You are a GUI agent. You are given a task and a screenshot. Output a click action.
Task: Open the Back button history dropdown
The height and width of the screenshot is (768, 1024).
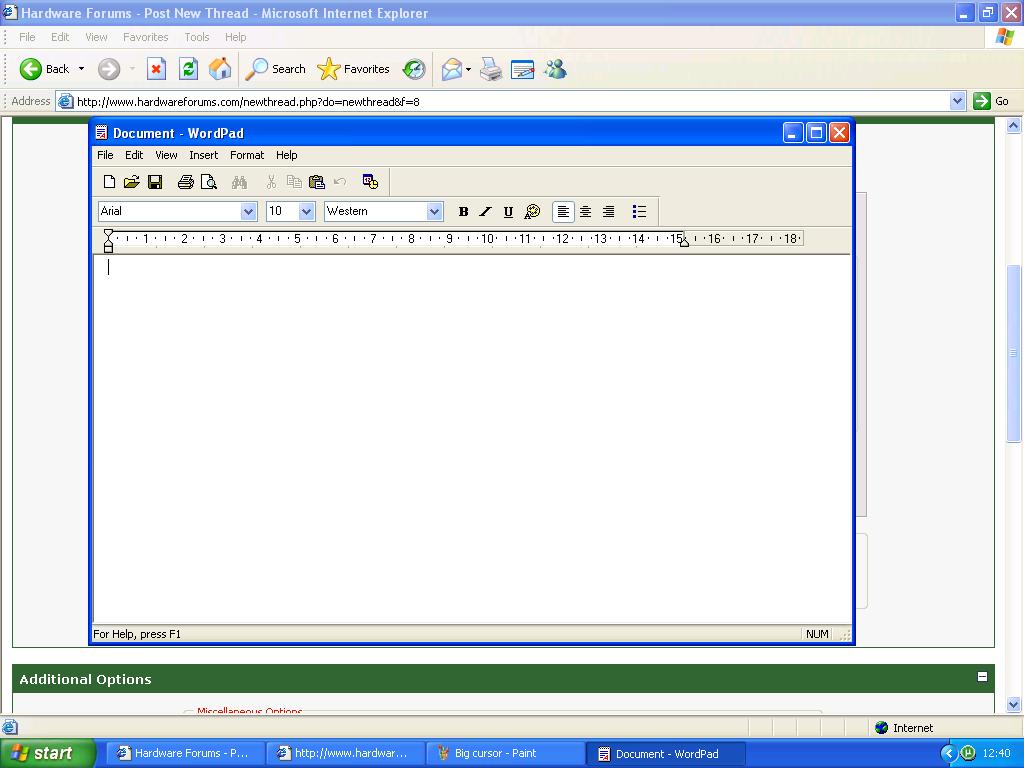(x=82, y=69)
